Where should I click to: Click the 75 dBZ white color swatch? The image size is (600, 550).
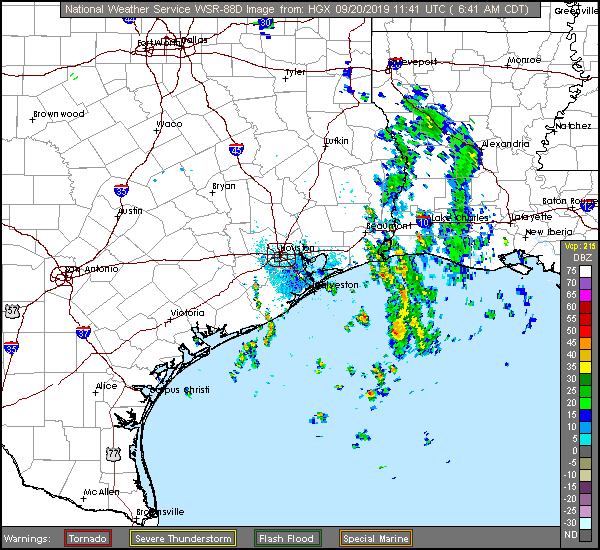(x=585, y=271)
